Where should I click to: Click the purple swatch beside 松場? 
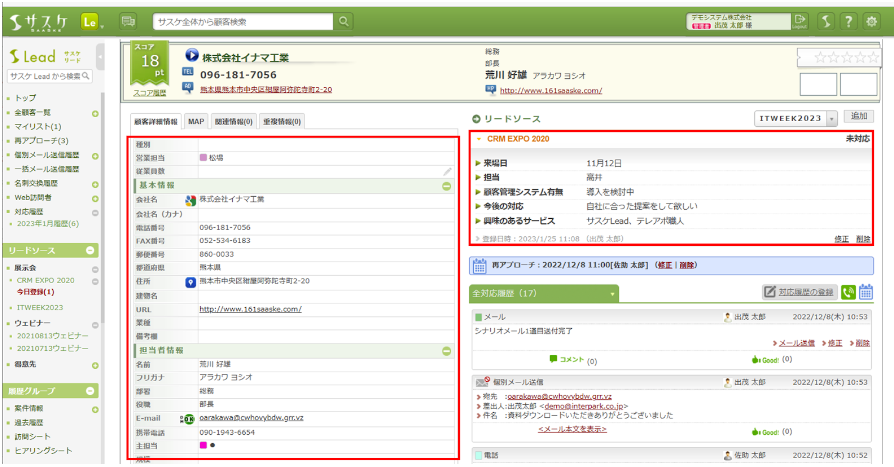[202, 158]
